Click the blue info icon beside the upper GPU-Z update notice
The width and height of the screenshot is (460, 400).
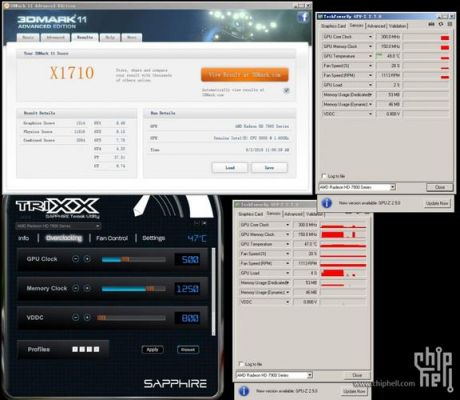pos(327,203)
